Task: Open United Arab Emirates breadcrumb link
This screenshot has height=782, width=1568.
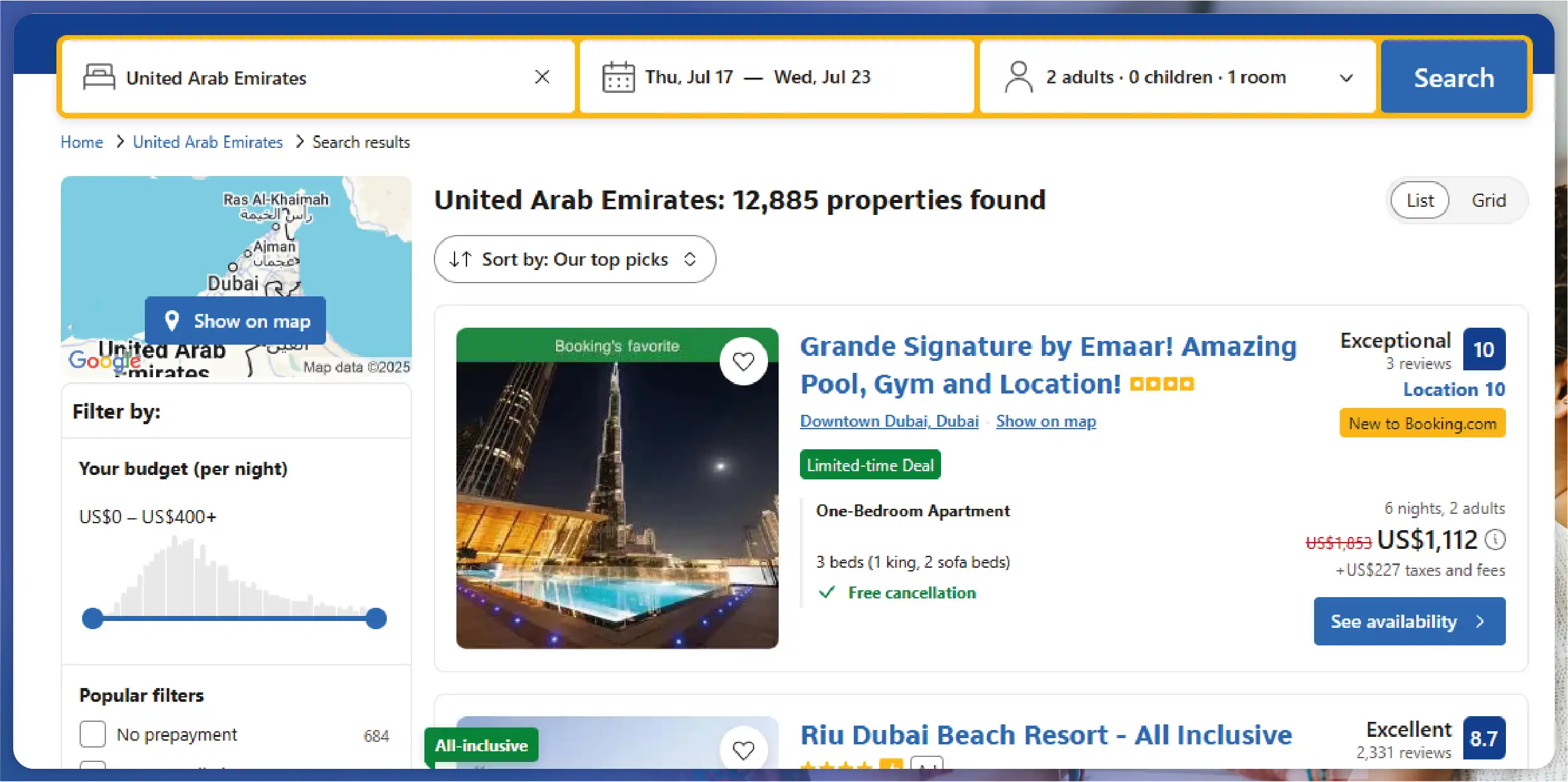Action: pos(208,142)
